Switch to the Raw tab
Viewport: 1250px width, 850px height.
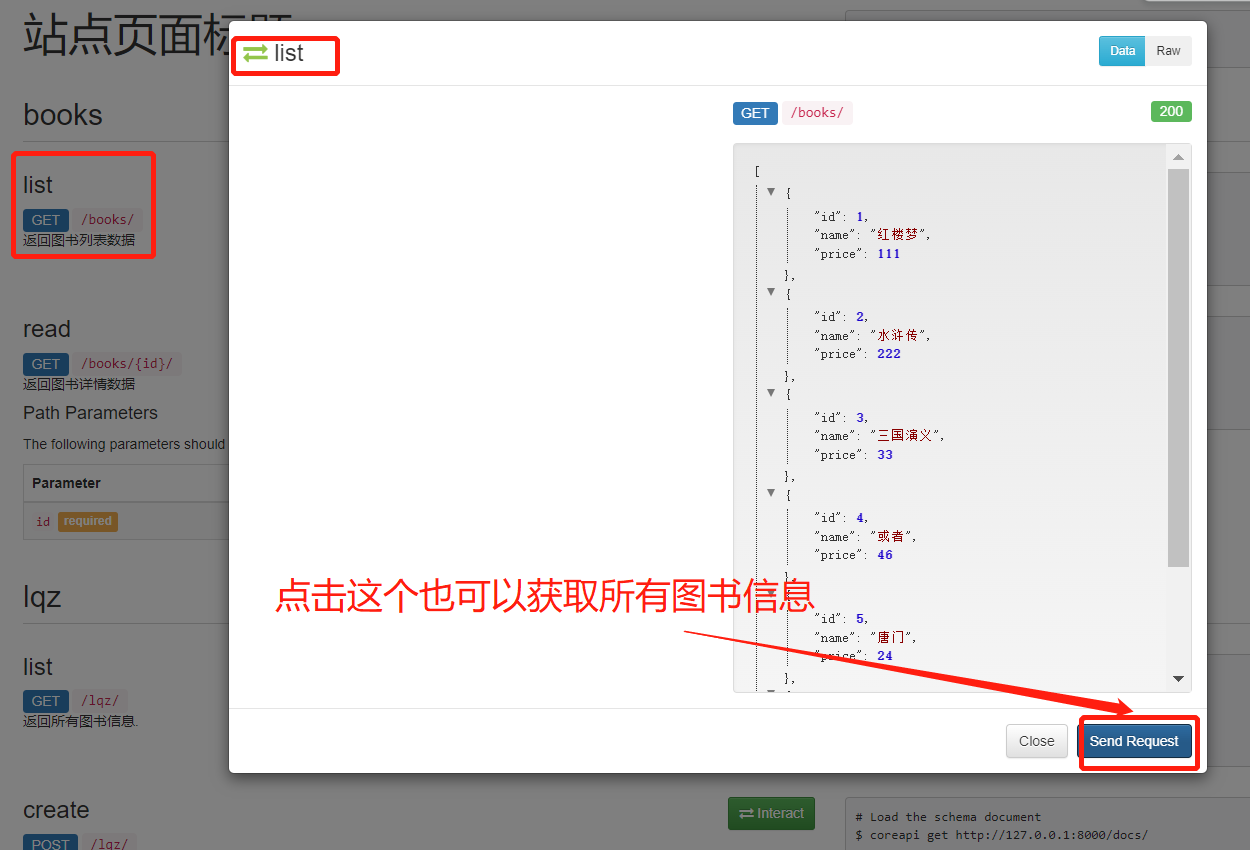[1168, 51]
